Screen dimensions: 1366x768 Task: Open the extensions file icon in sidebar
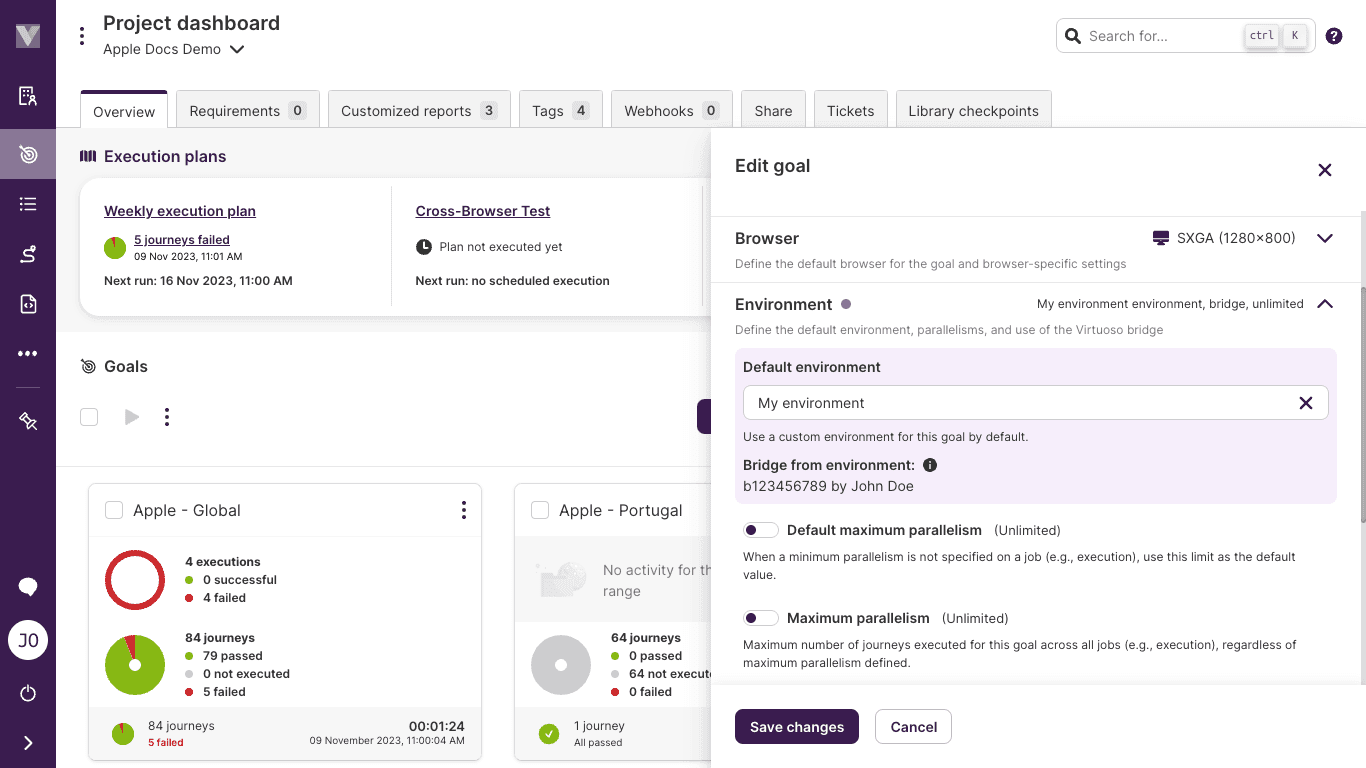(27, 303)
